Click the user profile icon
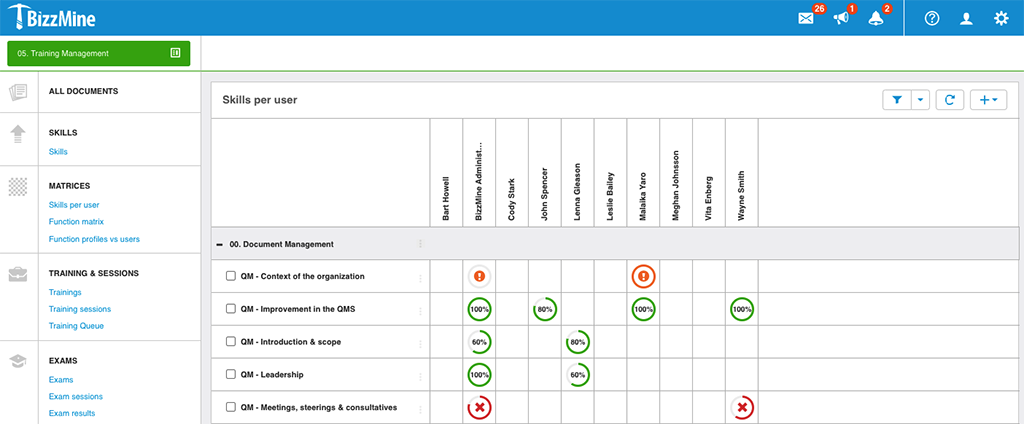The height and width of the screenshot is (424, 1024). tap(966, 18)
